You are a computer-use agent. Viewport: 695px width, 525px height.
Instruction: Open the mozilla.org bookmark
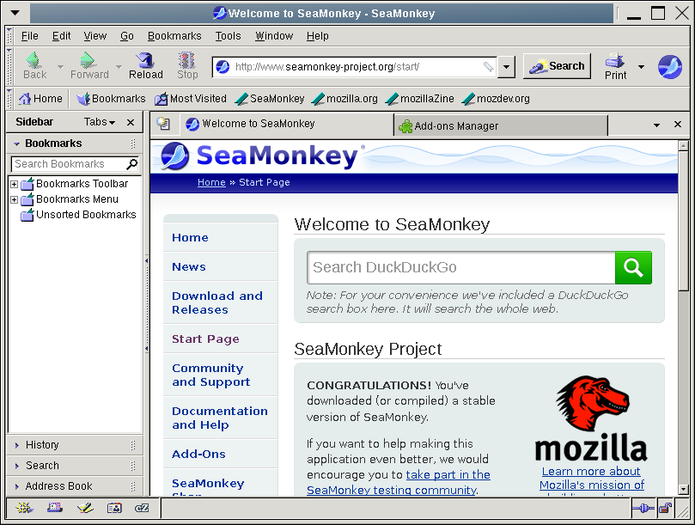click(x=345, y=98)
